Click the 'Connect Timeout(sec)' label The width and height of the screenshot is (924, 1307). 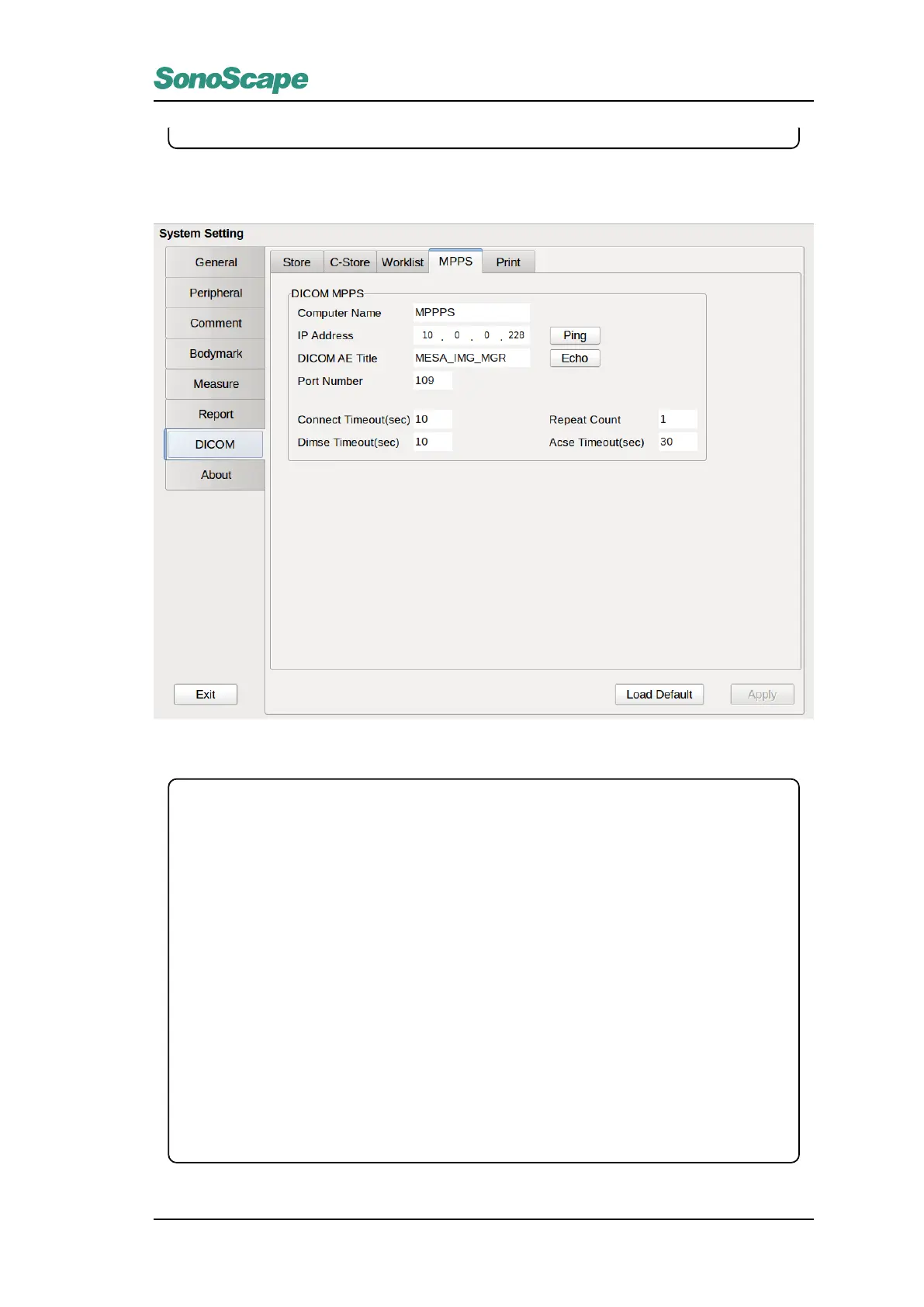coord(354,419)
